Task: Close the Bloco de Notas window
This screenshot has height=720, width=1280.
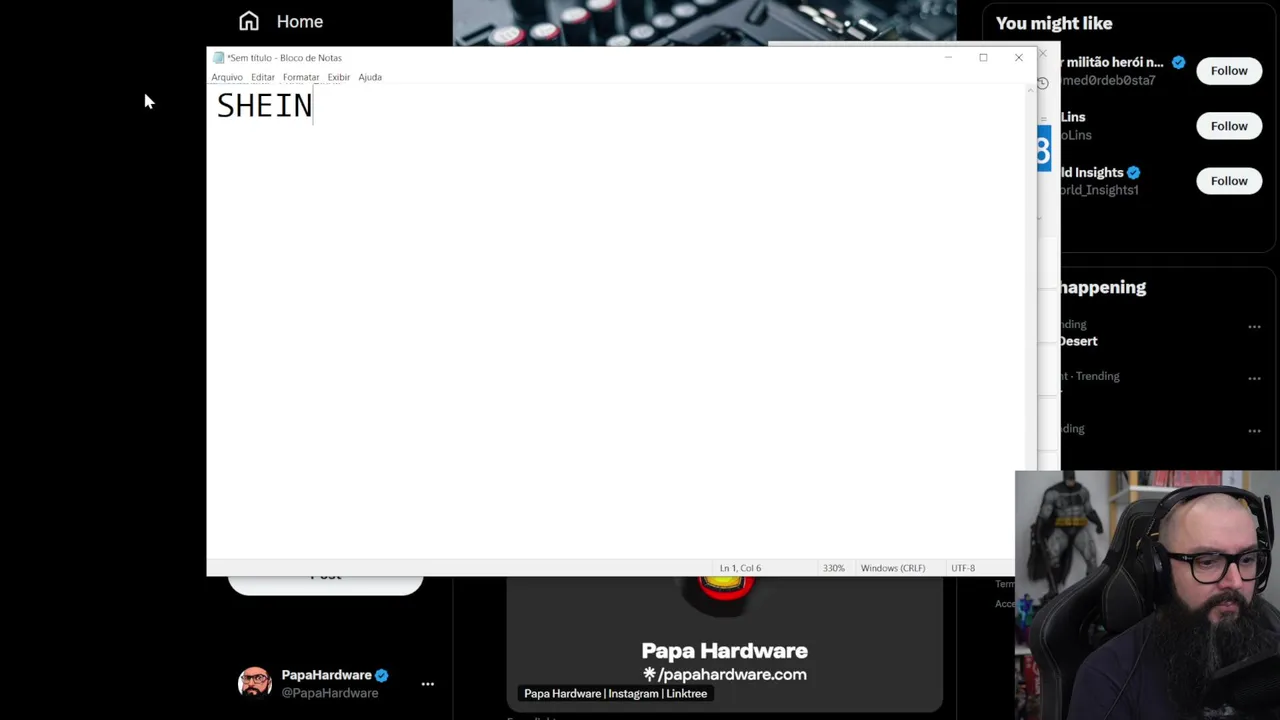Action: [x=1018, y=58]
